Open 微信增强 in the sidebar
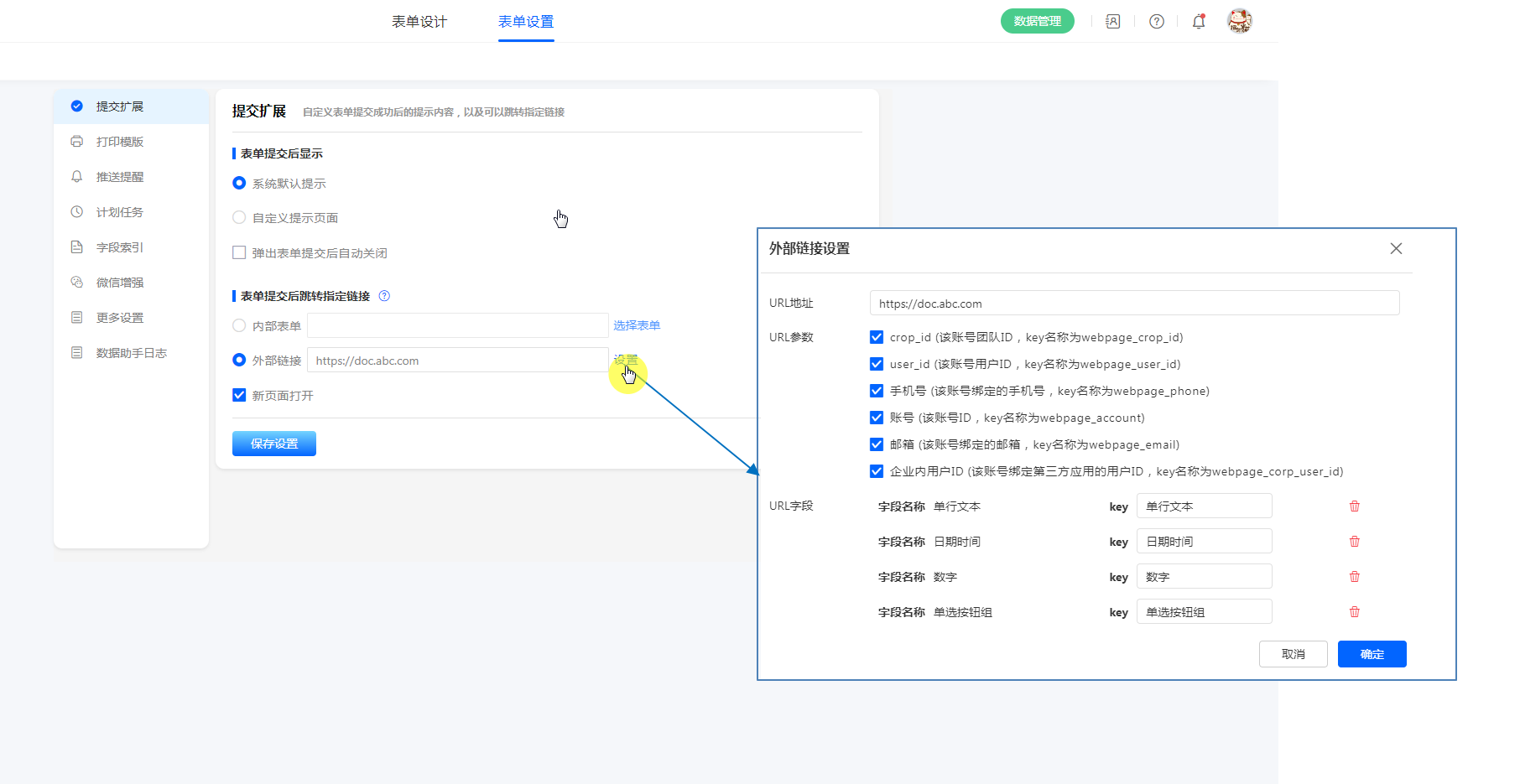 coord(119,283)
